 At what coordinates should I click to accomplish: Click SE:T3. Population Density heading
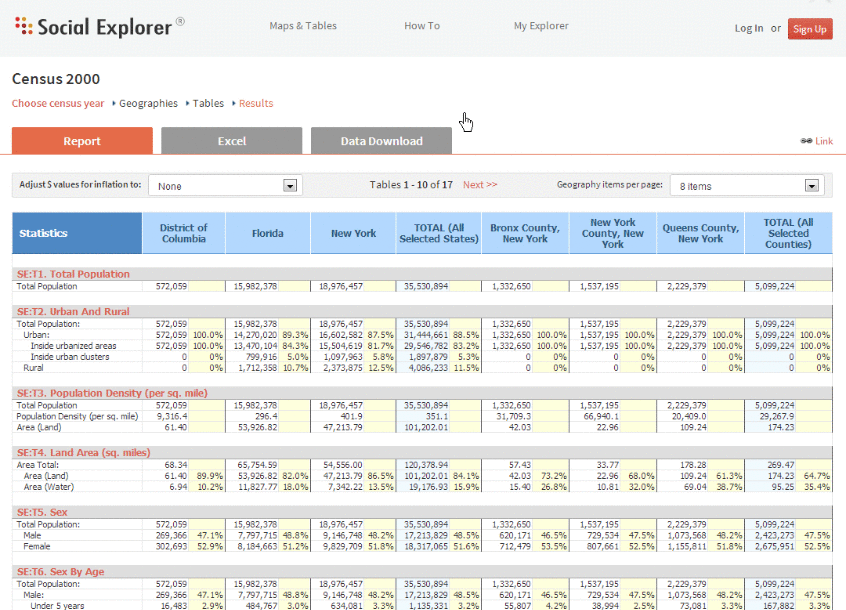point(112,393)
